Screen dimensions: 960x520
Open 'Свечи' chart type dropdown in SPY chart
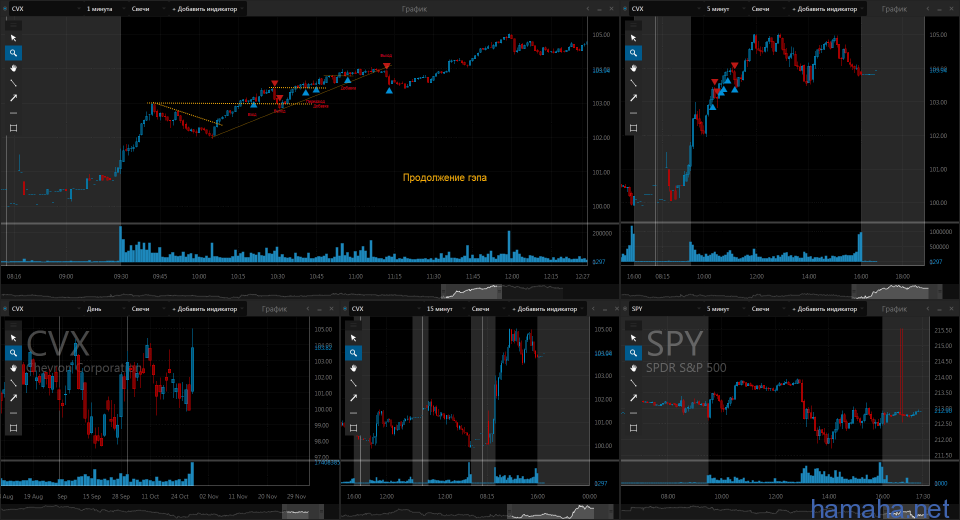pyautogui.click(x=767, y=309)
